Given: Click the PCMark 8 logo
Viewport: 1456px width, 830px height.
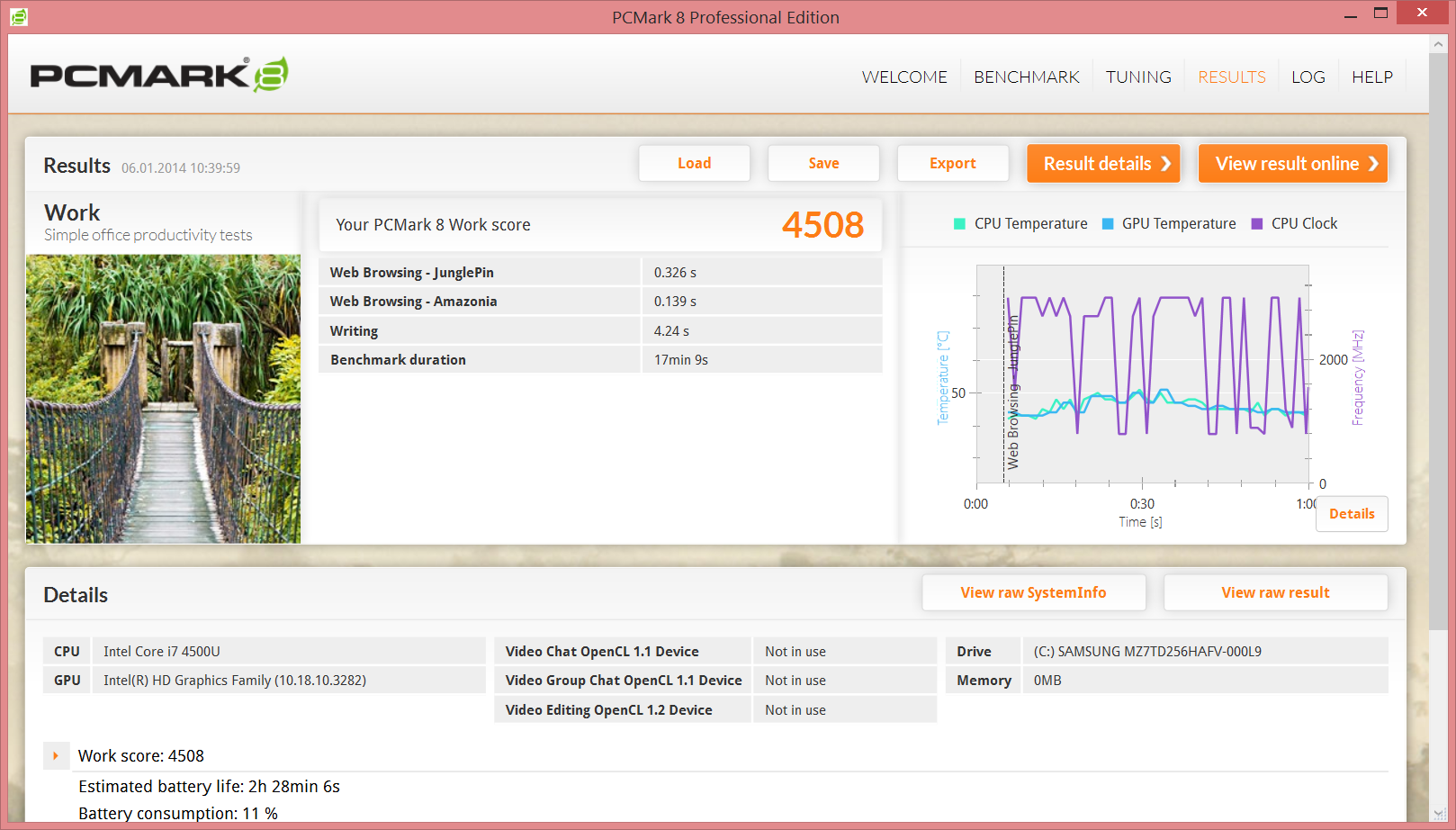Looking at the screenshot, I should coord(159,75).
